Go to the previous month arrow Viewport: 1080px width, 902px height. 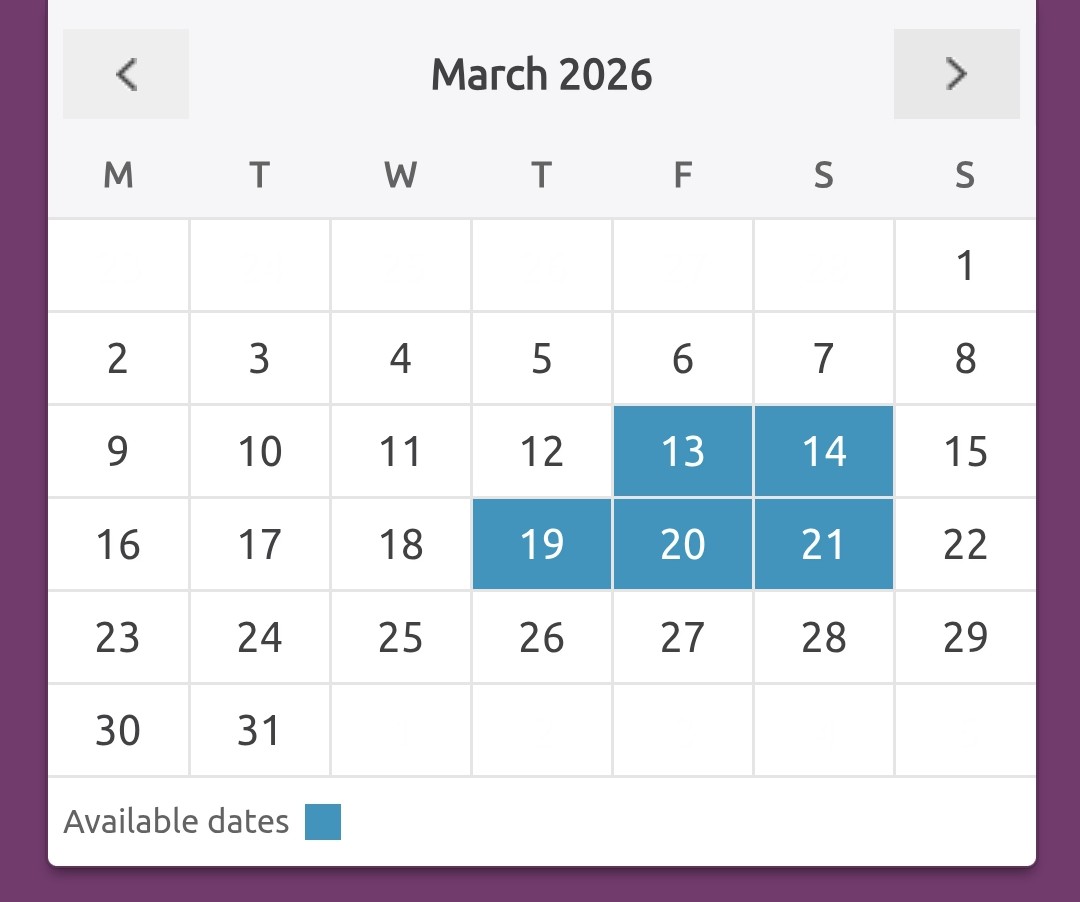pyautogui.click(x=126, y=74)
